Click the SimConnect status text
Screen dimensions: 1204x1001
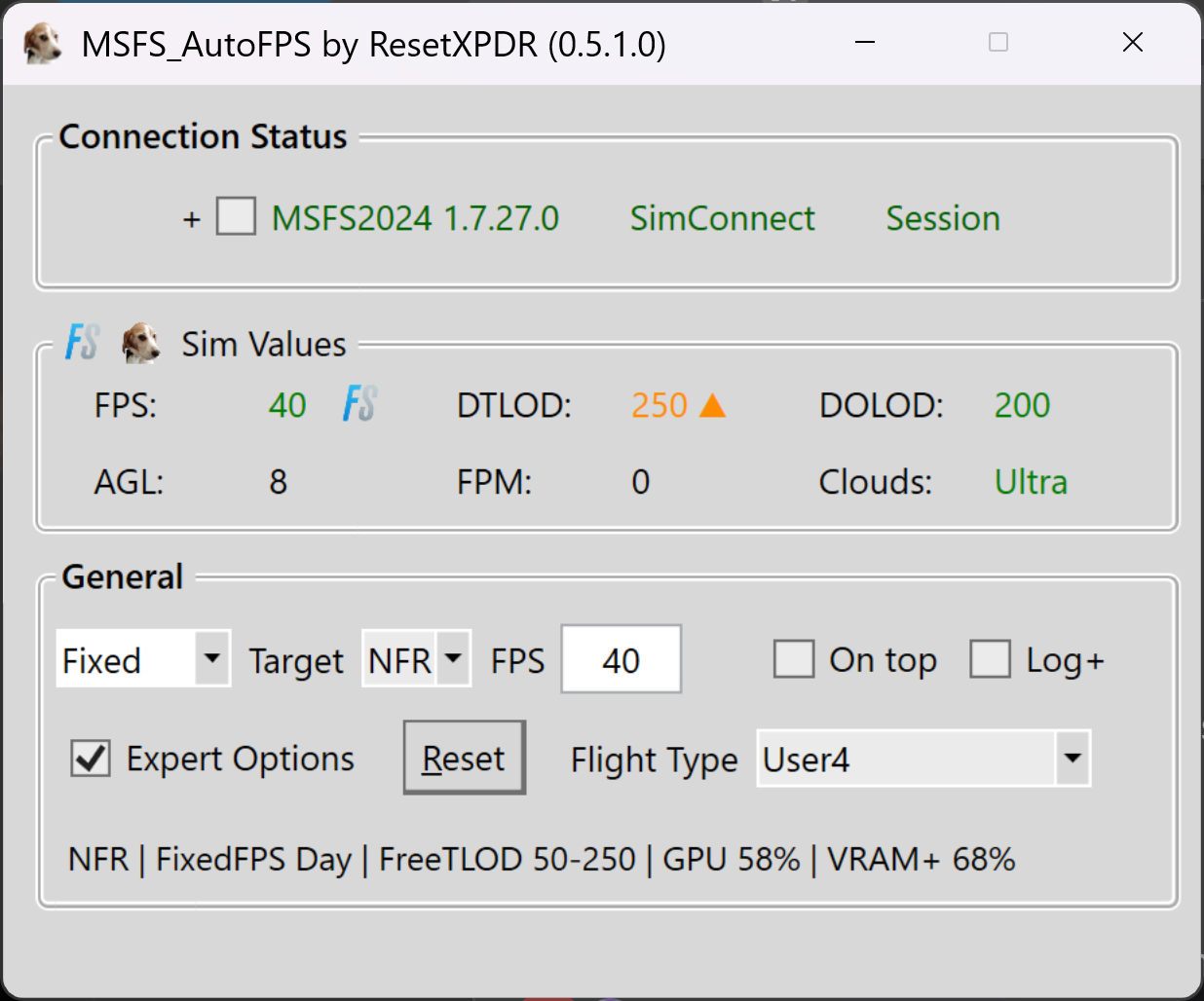[723, 218]
